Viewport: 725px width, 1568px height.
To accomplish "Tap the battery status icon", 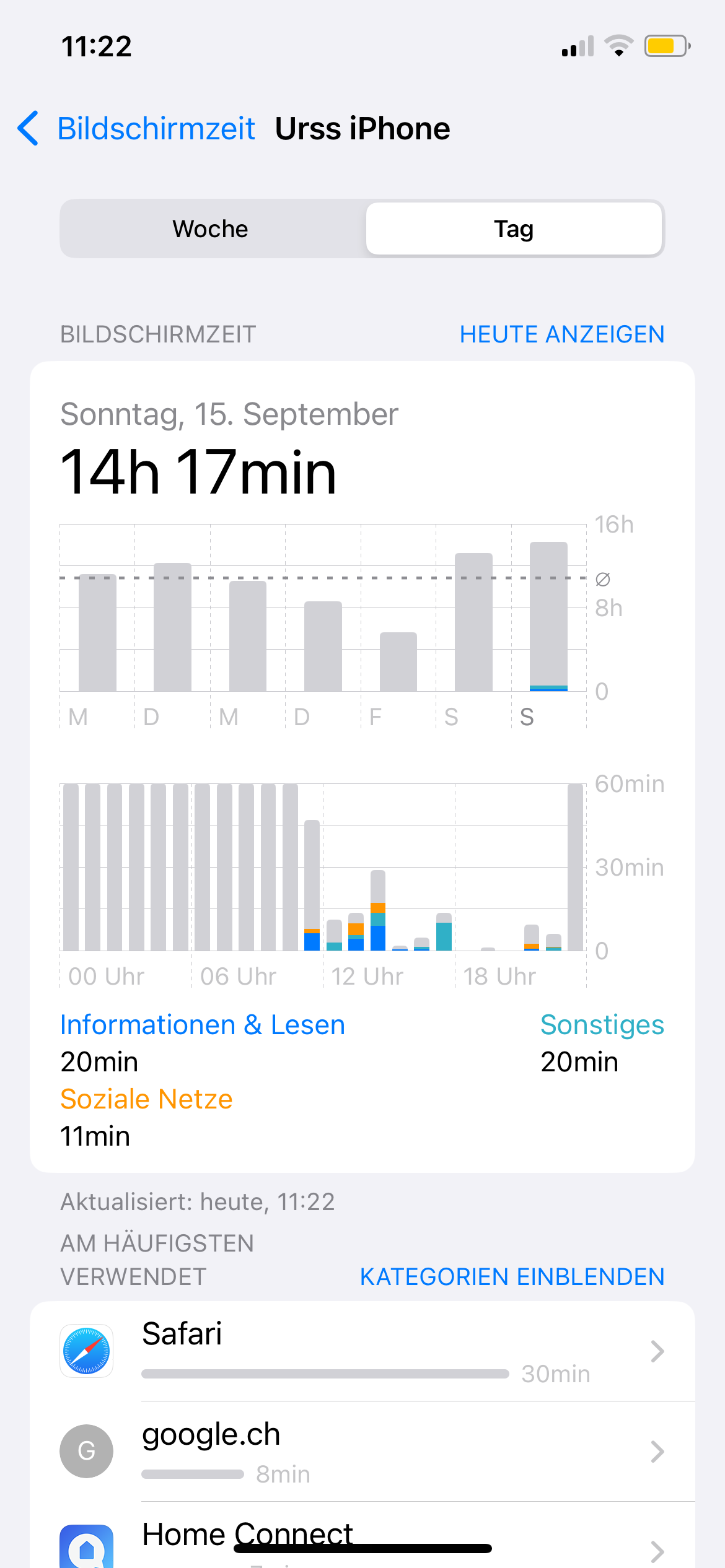I will point(667,46).
